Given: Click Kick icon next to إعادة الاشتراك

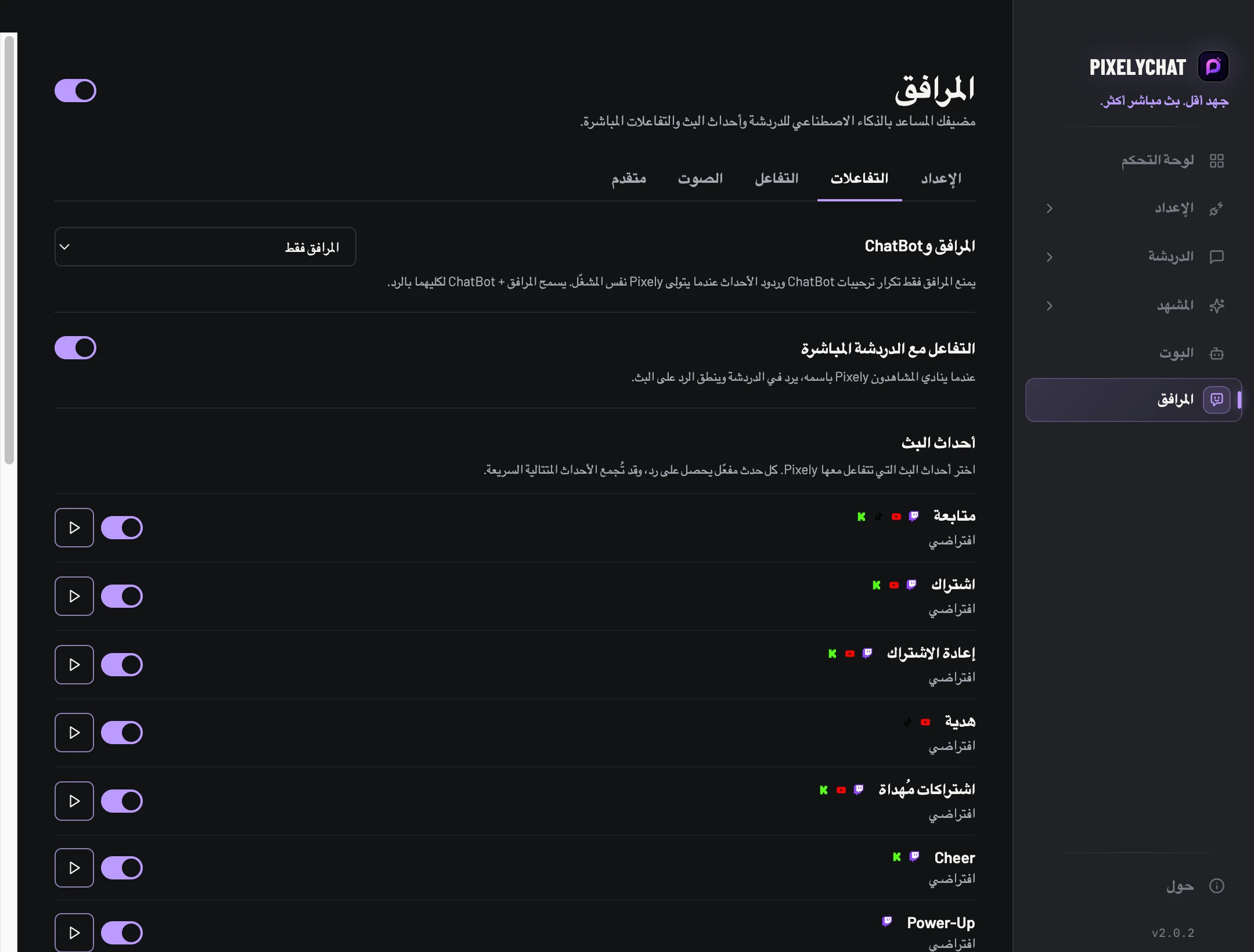Looking at the screenshot, I should [x=833, y=654].
